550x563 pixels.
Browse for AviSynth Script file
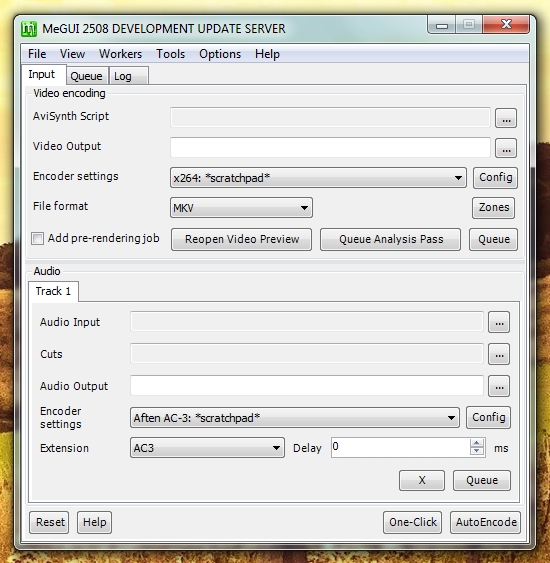(x=506, y=118)
